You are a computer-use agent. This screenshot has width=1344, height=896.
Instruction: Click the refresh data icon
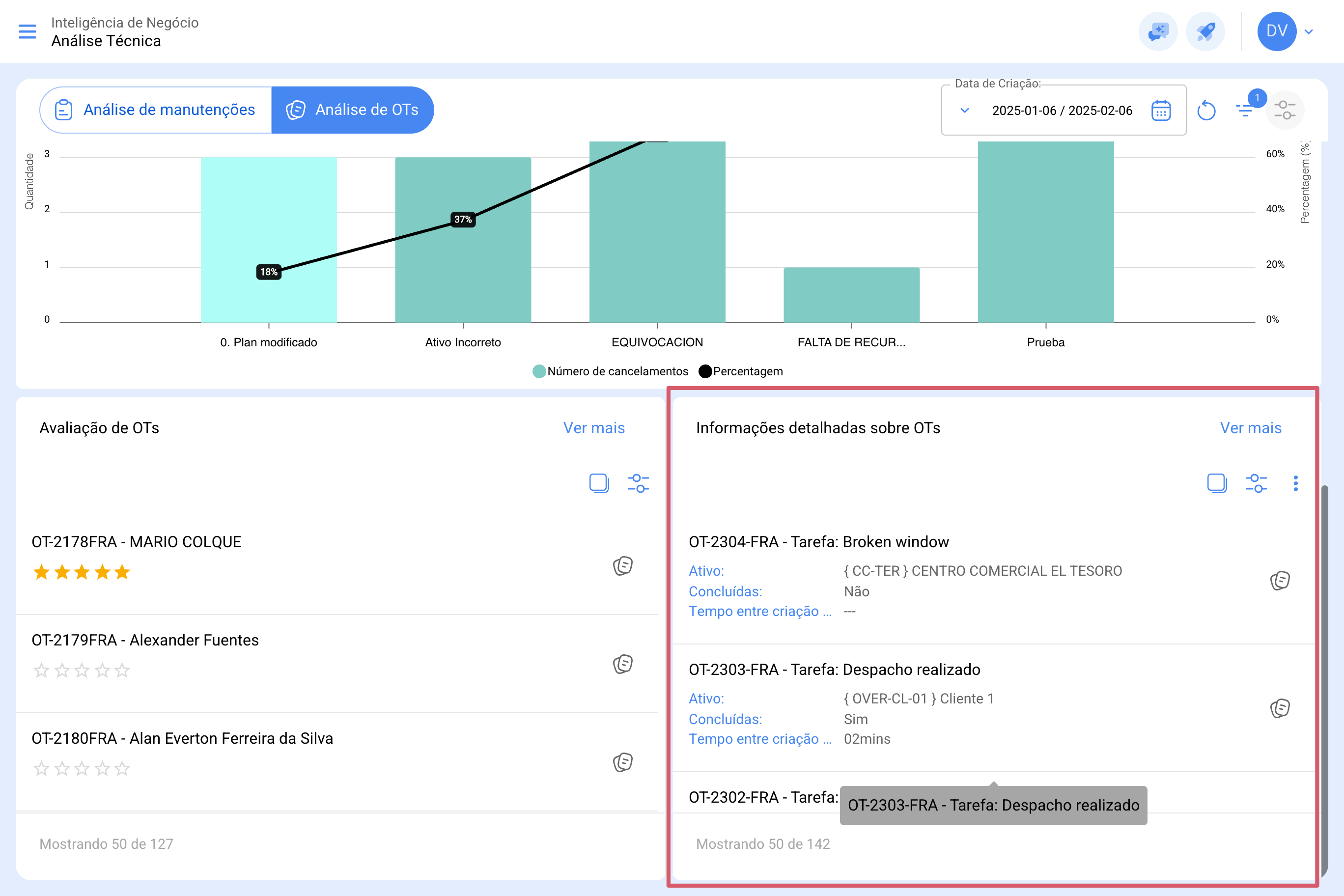[x=1206, y=111]
